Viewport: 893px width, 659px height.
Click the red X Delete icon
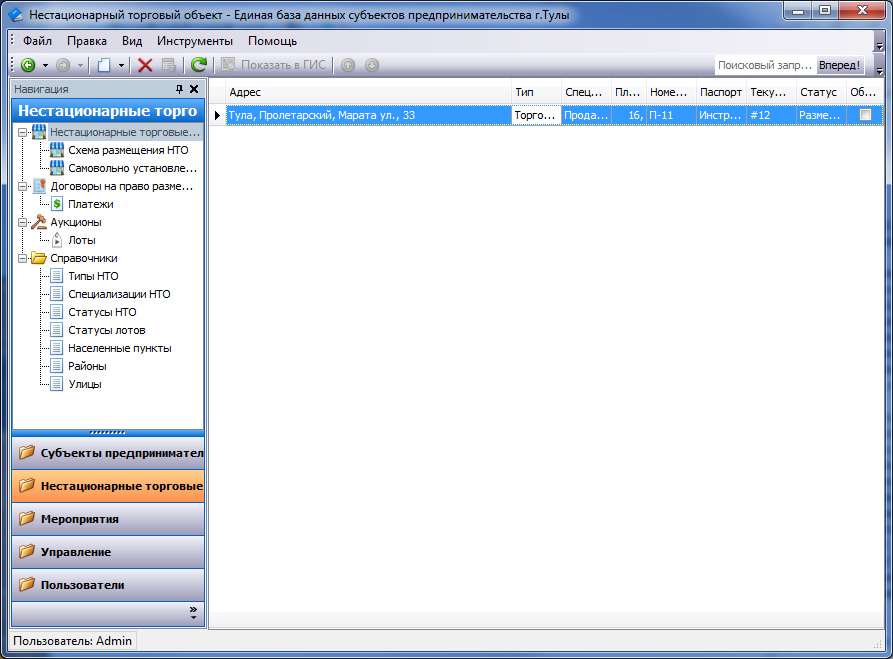[145, 65]
